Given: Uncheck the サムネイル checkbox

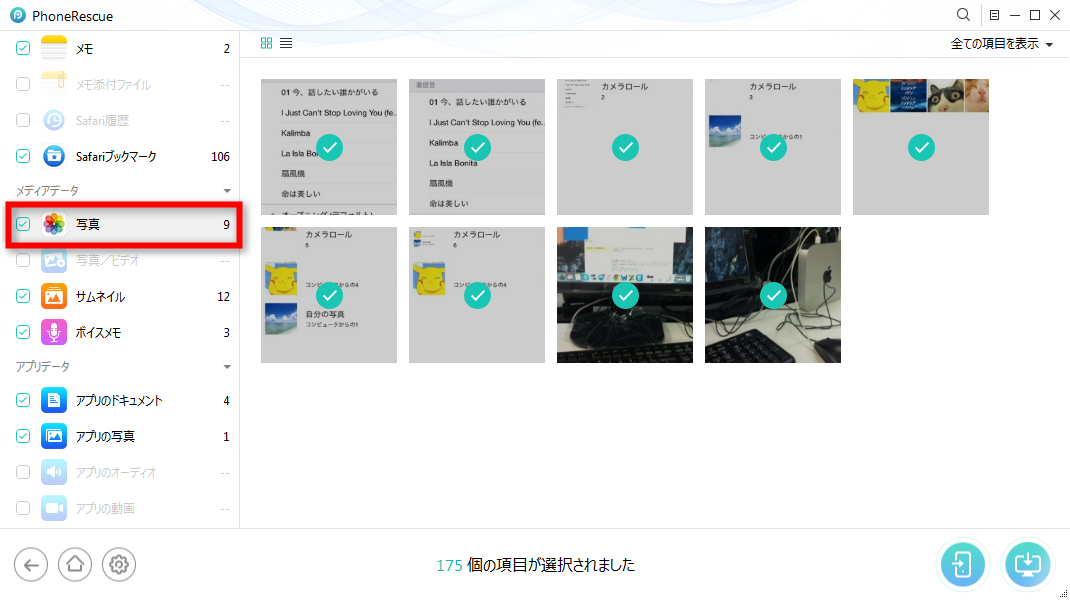Looking at the screenshot, I should [x=23, y=296].
